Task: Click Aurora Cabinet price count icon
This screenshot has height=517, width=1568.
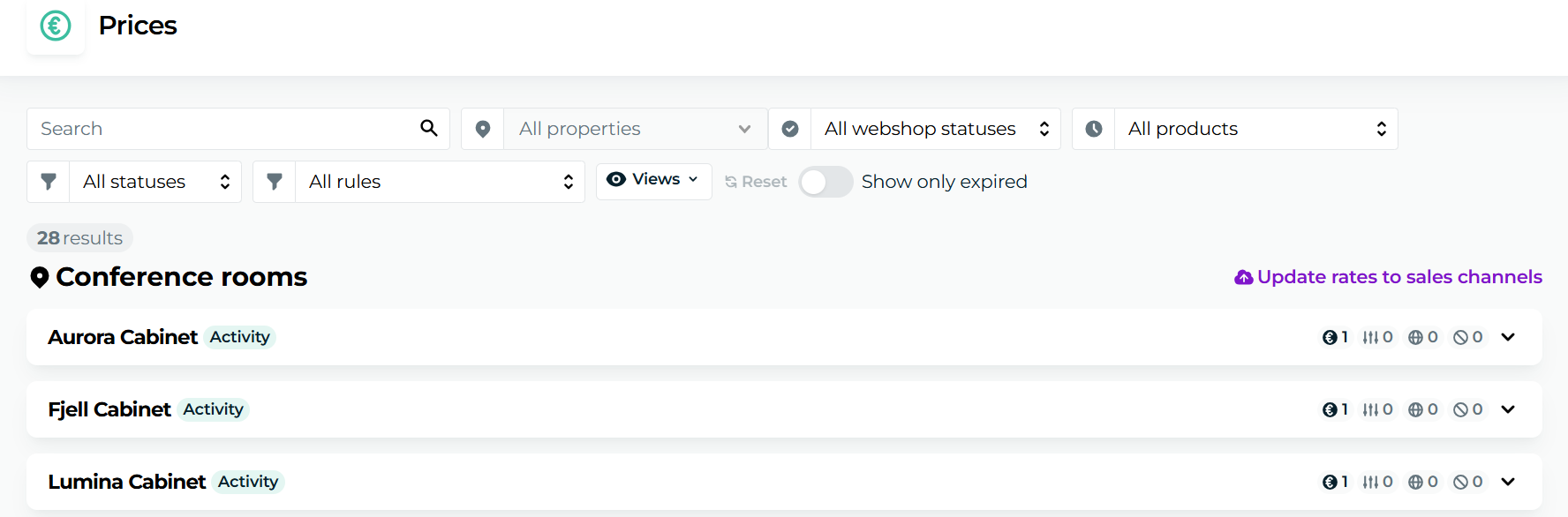Action: (1330, 337)
